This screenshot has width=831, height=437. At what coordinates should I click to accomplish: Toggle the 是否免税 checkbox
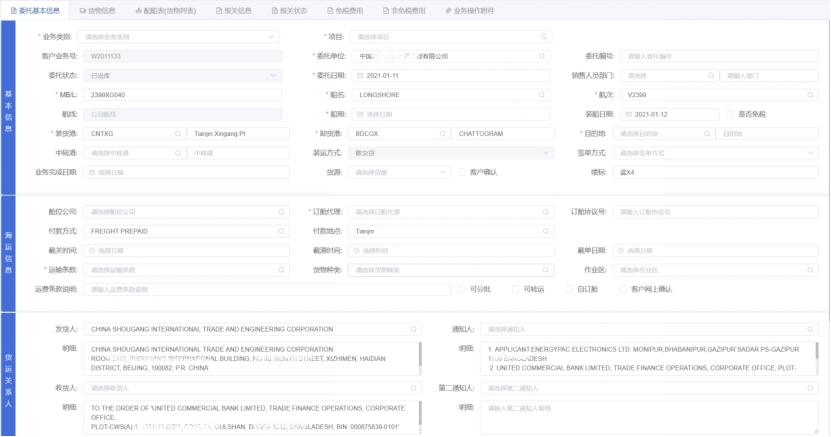730,114
